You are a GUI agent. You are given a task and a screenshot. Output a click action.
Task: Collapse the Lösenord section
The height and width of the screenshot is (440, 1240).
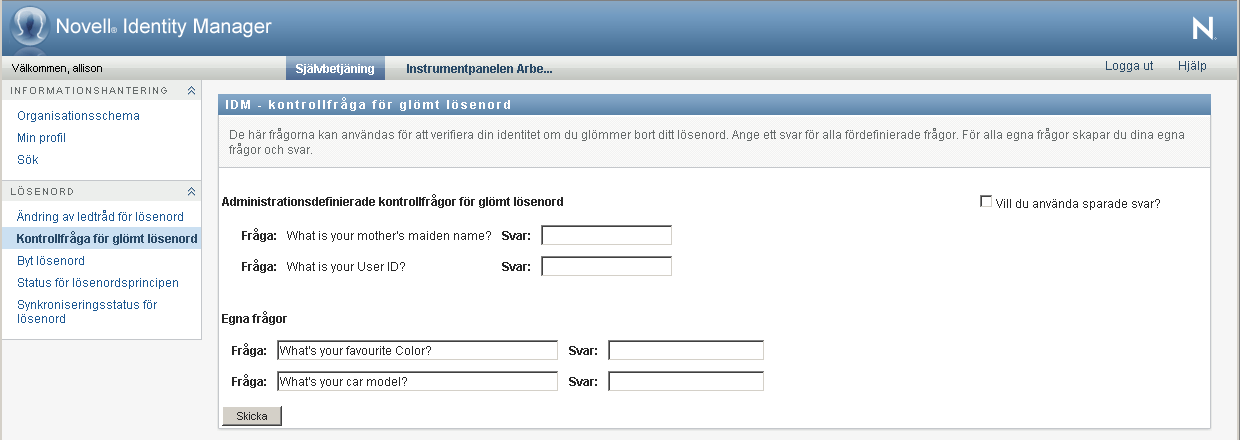[x=191, y=191]
